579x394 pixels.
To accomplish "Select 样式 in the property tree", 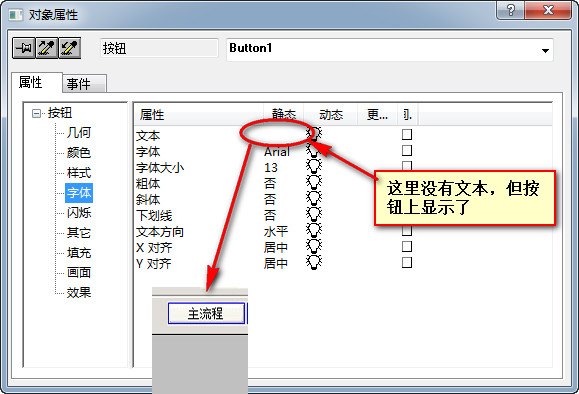I will click(79, 172).
